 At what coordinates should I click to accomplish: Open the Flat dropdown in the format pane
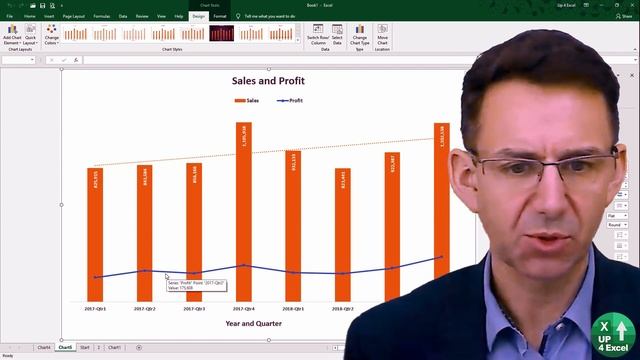coord(617,216)
